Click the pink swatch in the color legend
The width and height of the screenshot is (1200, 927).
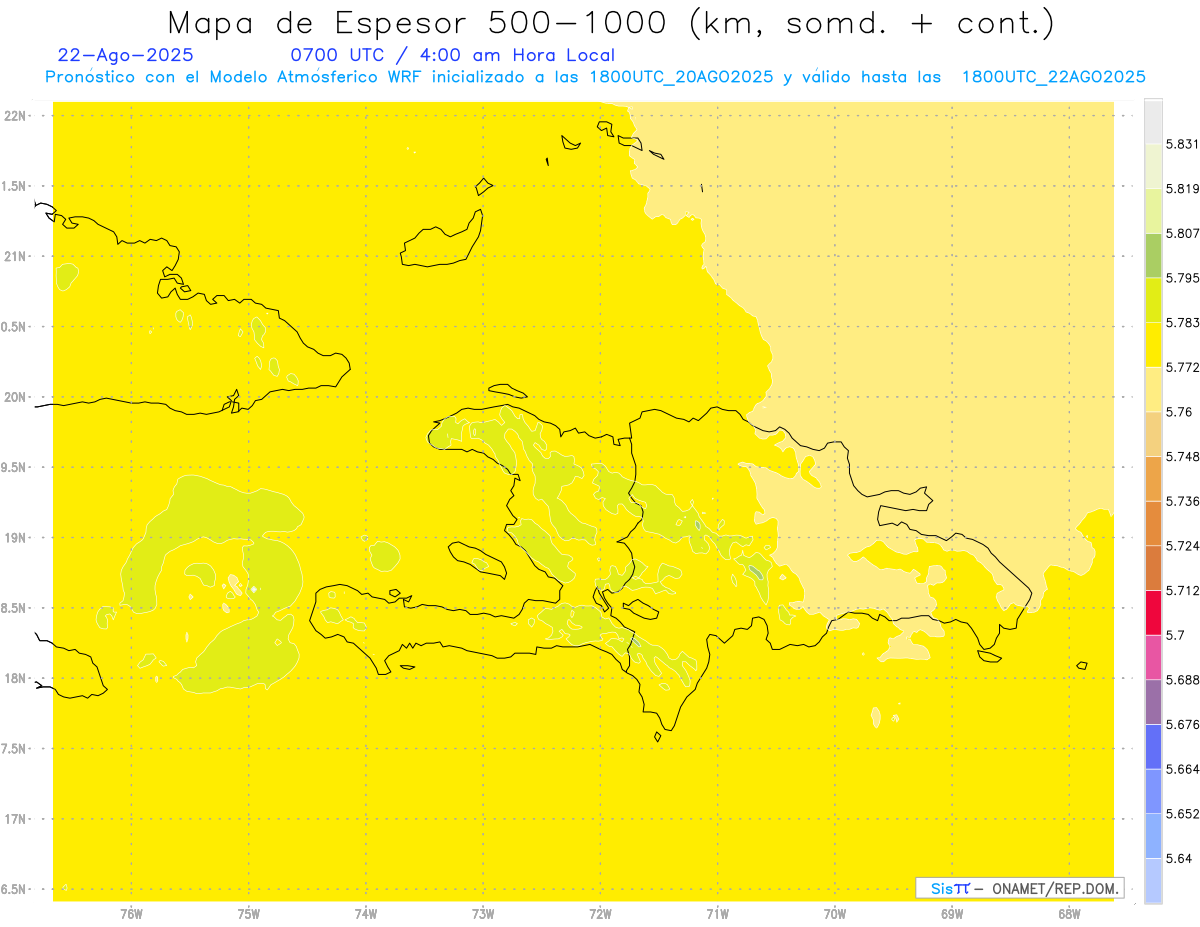click(x=1153, y=657)
